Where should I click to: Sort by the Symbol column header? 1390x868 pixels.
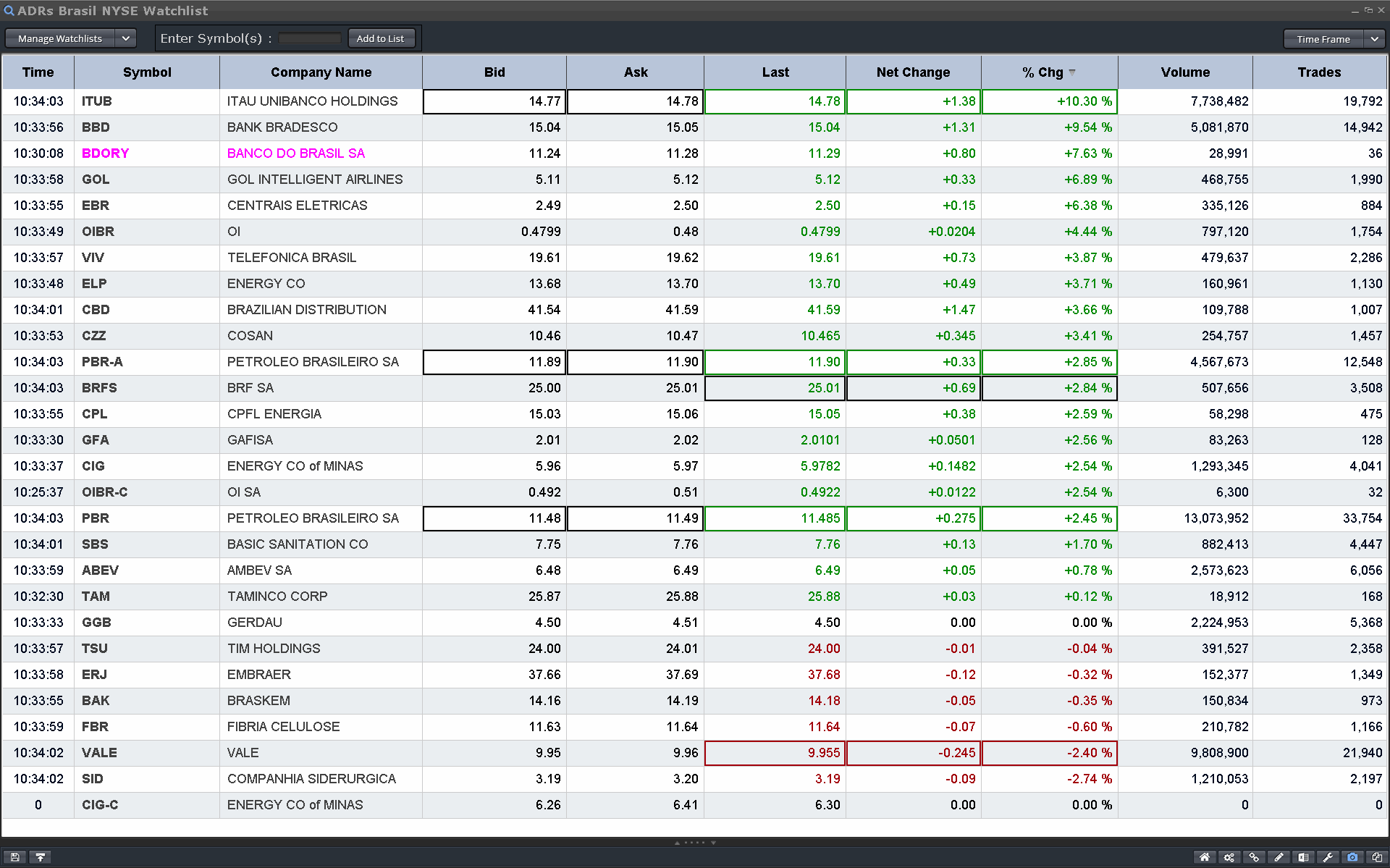click(147, 72)
